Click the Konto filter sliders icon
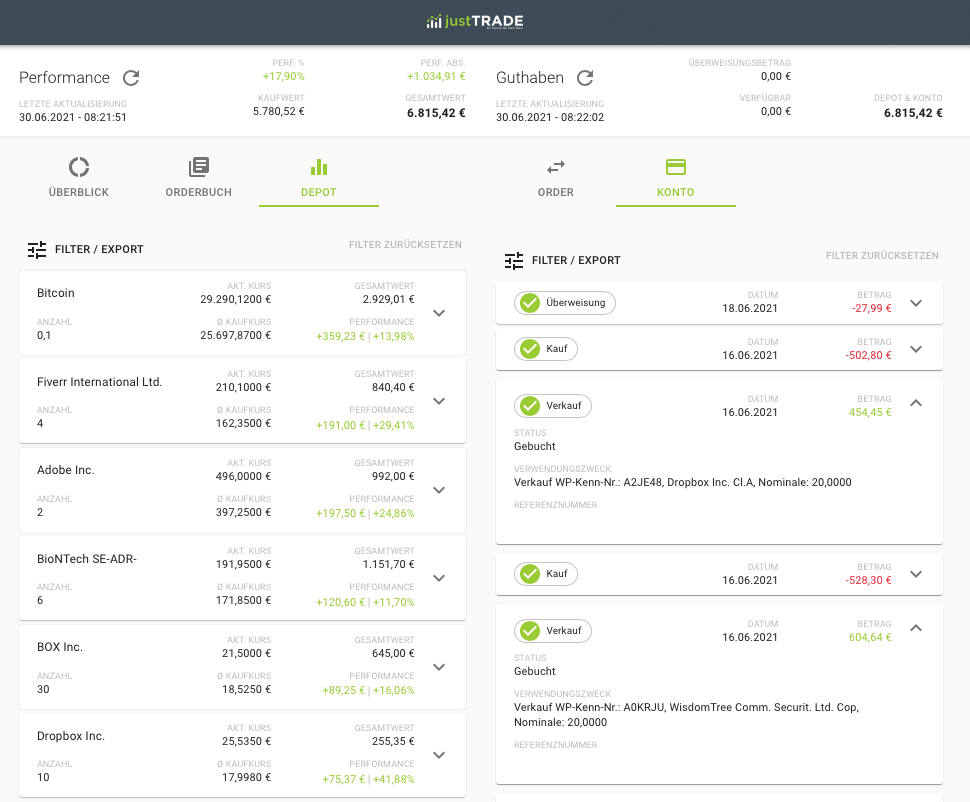 coord(514,261)
